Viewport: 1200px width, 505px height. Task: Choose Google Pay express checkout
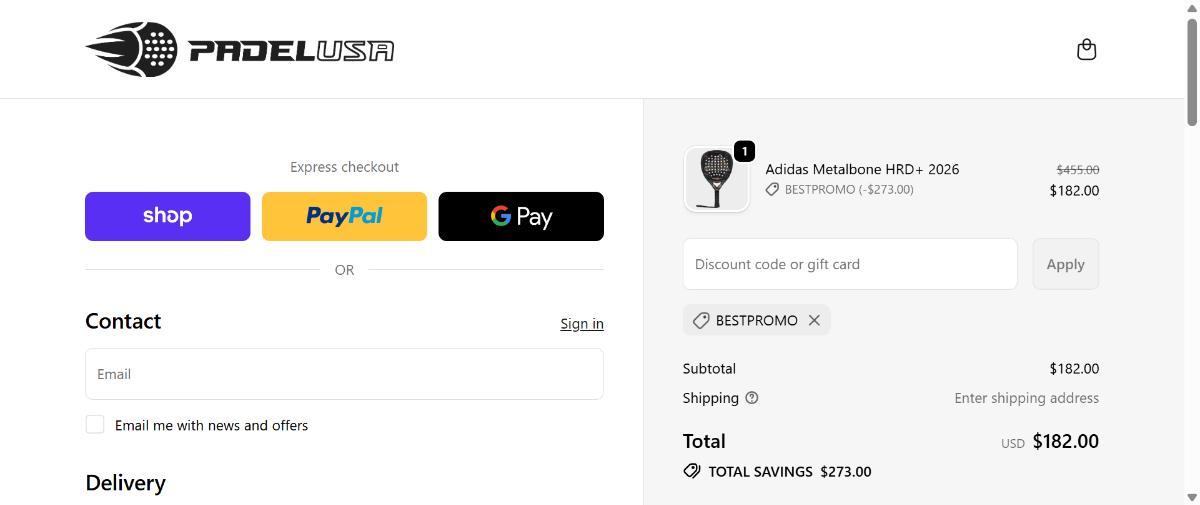[521, 216]
